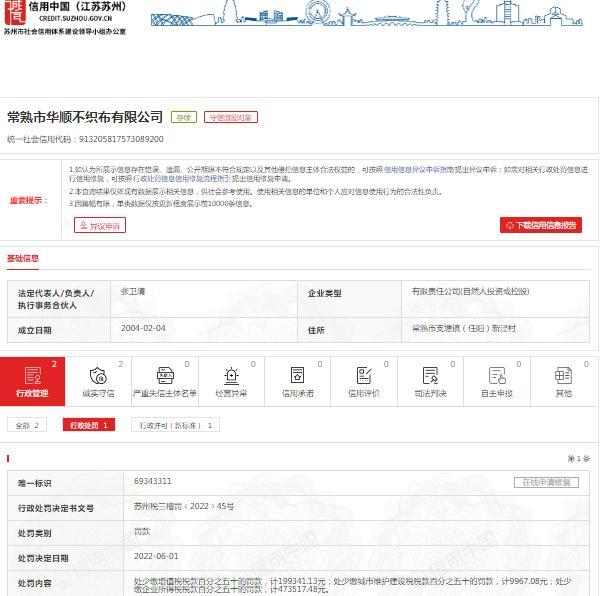This screenshot has height=596, width=606.
Task: Open the 基础信息 tab
Action: pos(23,258)
